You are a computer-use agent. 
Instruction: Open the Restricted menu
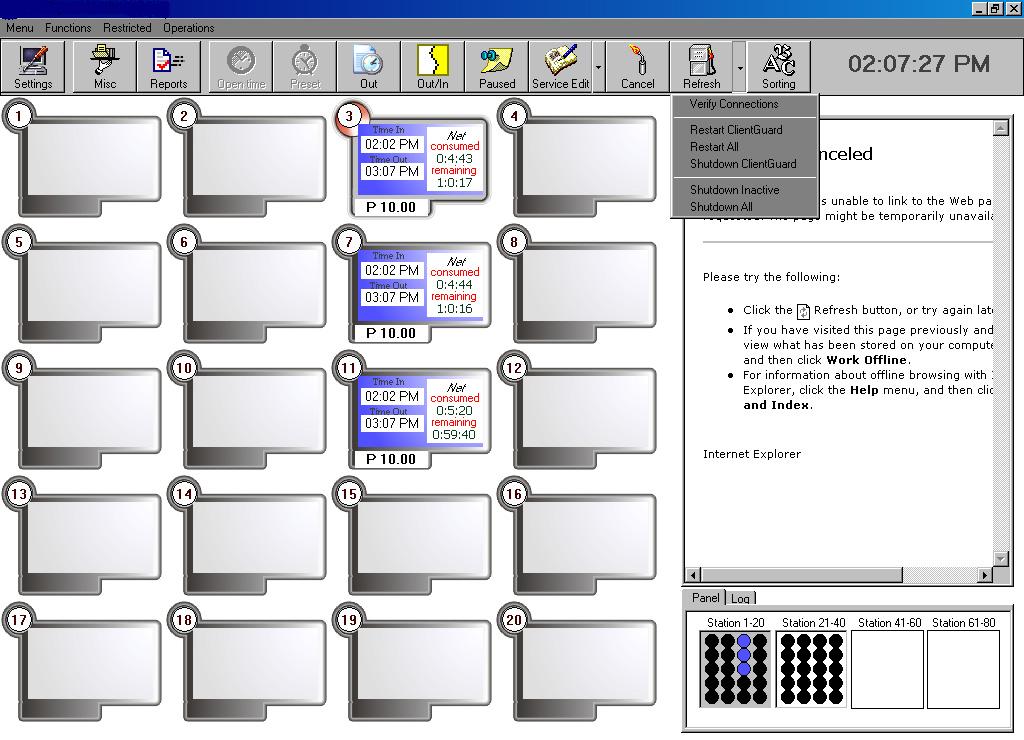pos(127,27)
